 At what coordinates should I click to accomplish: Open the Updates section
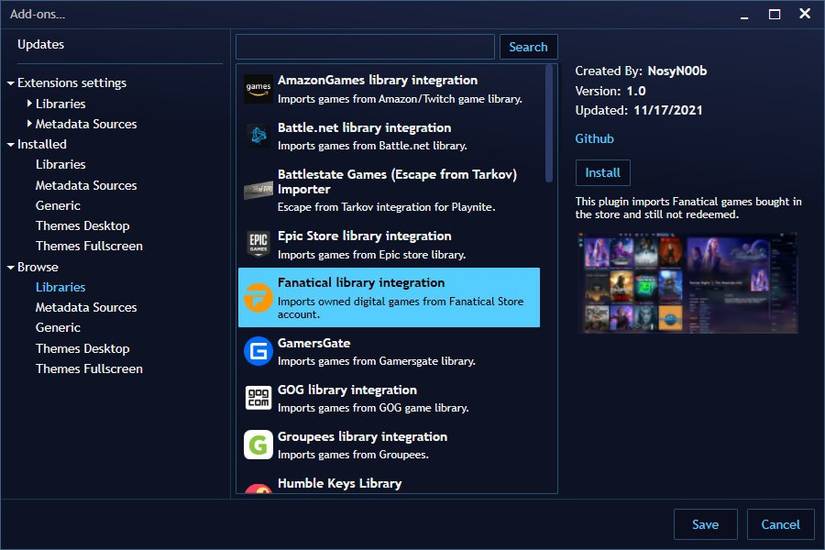[x=41, y=44]
